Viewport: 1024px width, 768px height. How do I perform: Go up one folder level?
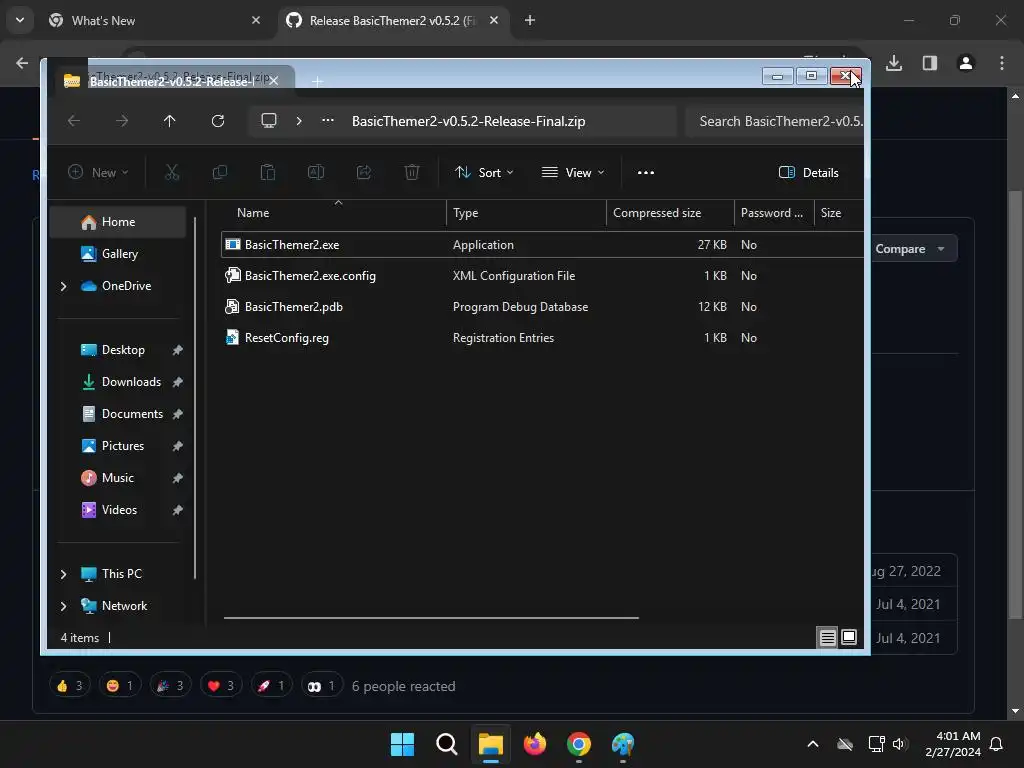pos(170,121)
